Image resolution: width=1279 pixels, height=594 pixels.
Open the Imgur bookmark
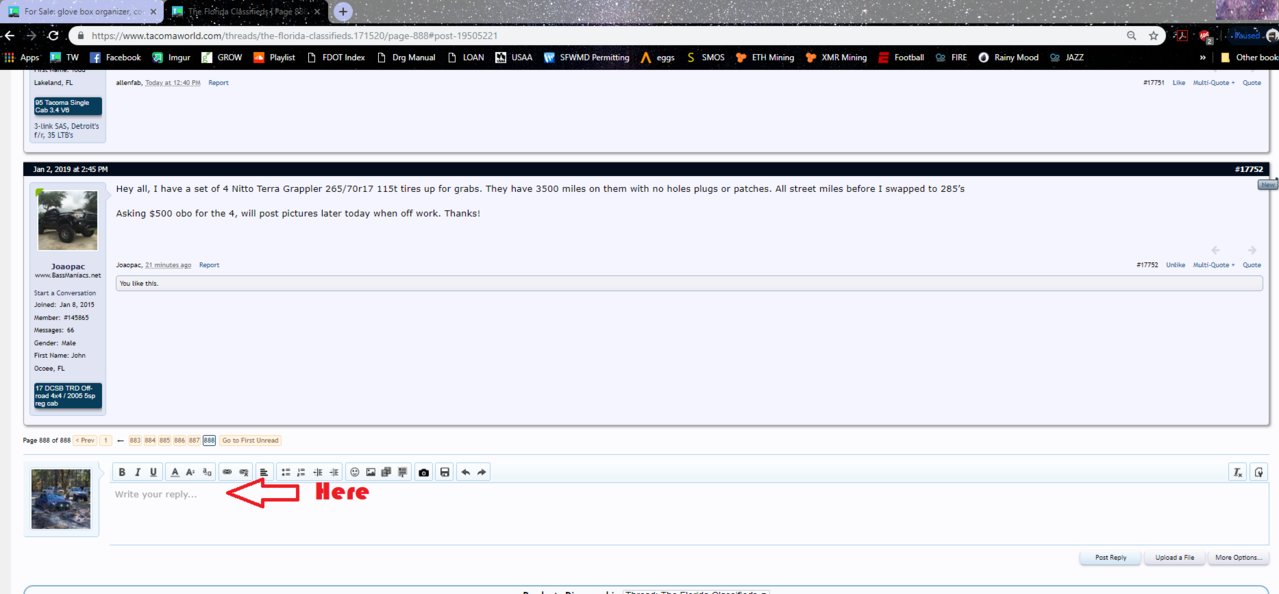171,58
